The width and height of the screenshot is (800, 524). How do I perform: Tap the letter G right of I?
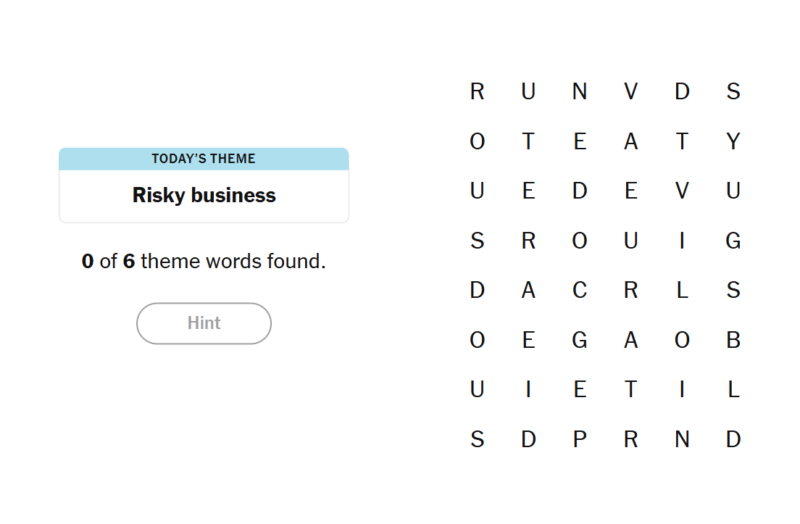coord(733,241)
